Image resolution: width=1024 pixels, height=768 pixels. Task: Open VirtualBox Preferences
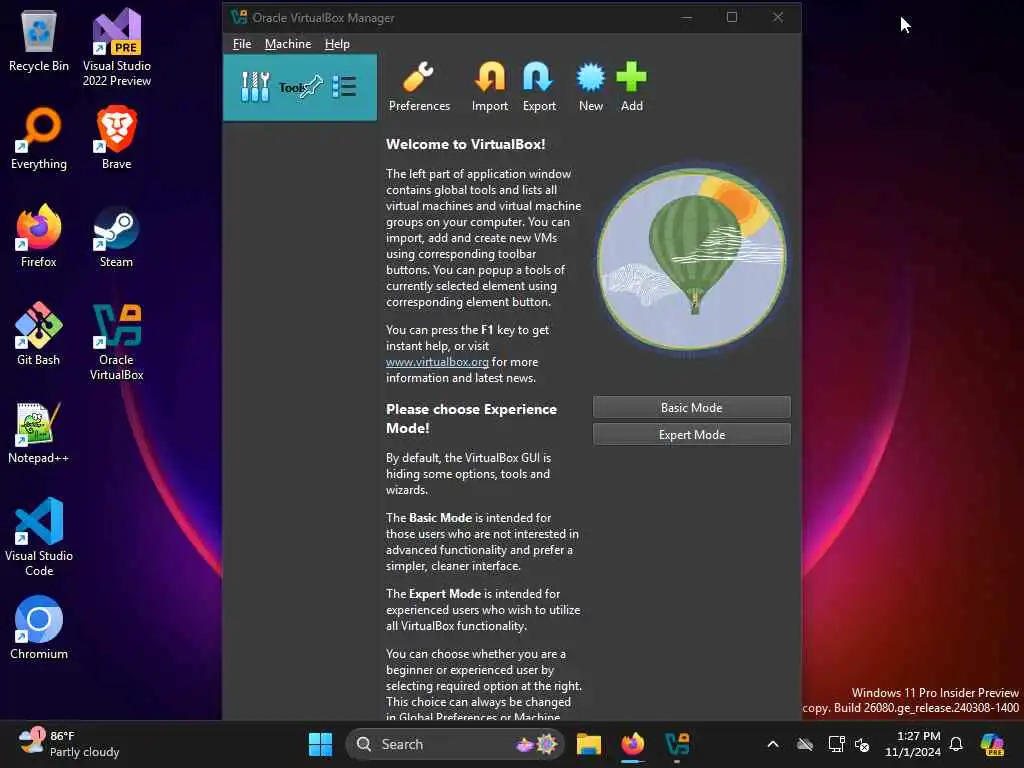point(419,87)
